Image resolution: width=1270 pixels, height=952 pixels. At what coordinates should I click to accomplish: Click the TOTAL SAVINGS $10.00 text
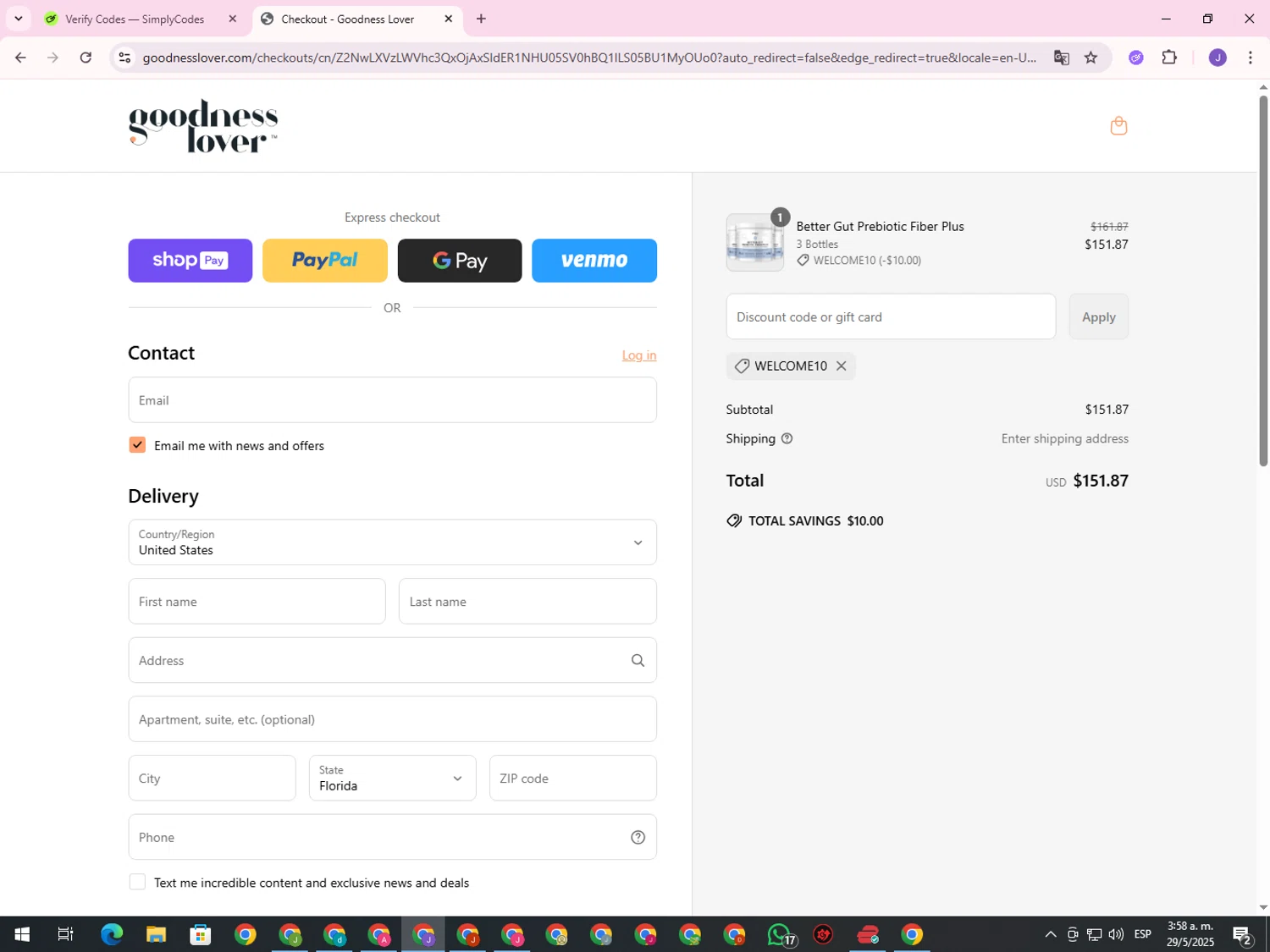[x=815, y=521]
